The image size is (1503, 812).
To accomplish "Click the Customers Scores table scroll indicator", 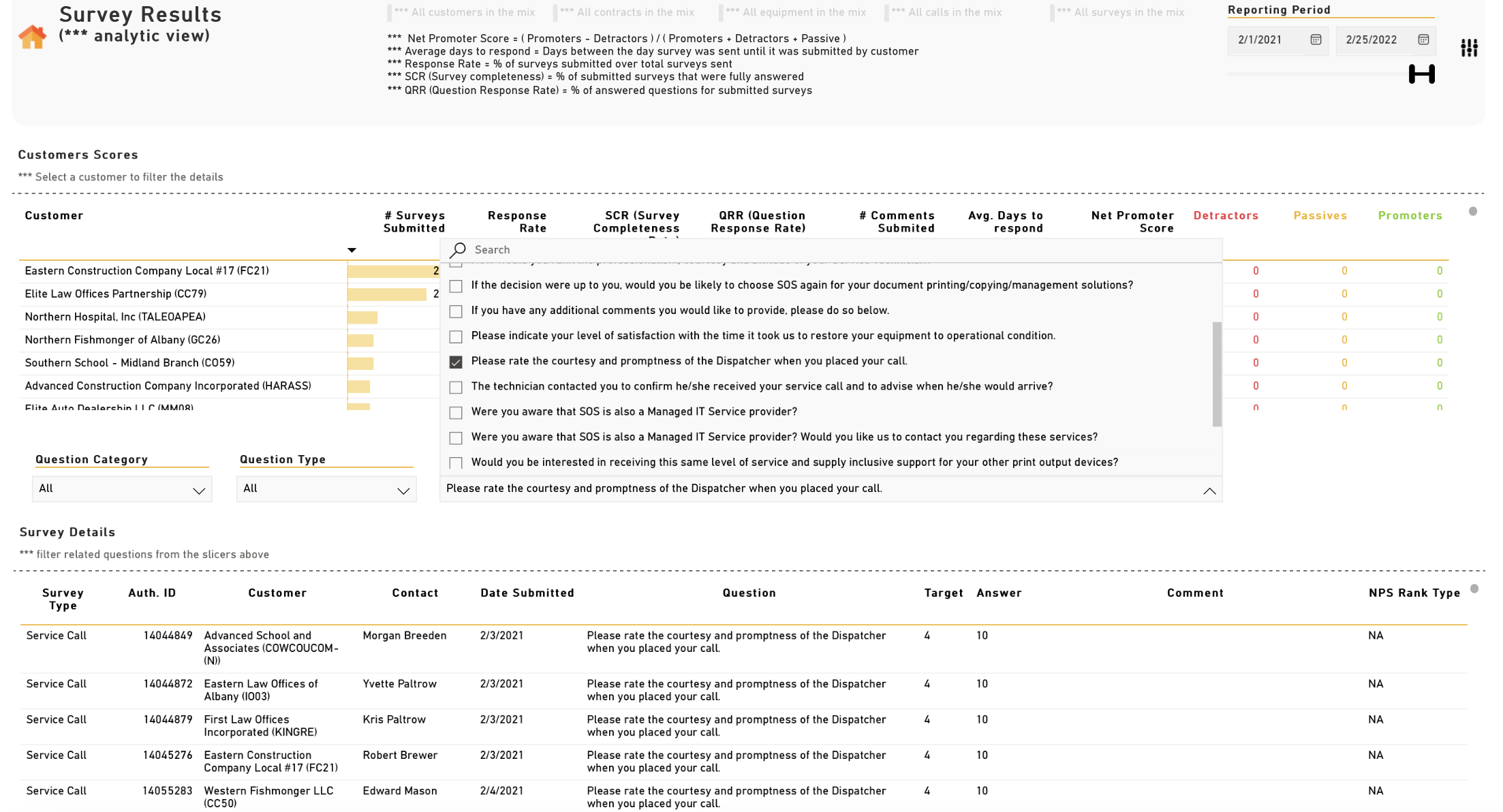I will [x=1473, y=211].
